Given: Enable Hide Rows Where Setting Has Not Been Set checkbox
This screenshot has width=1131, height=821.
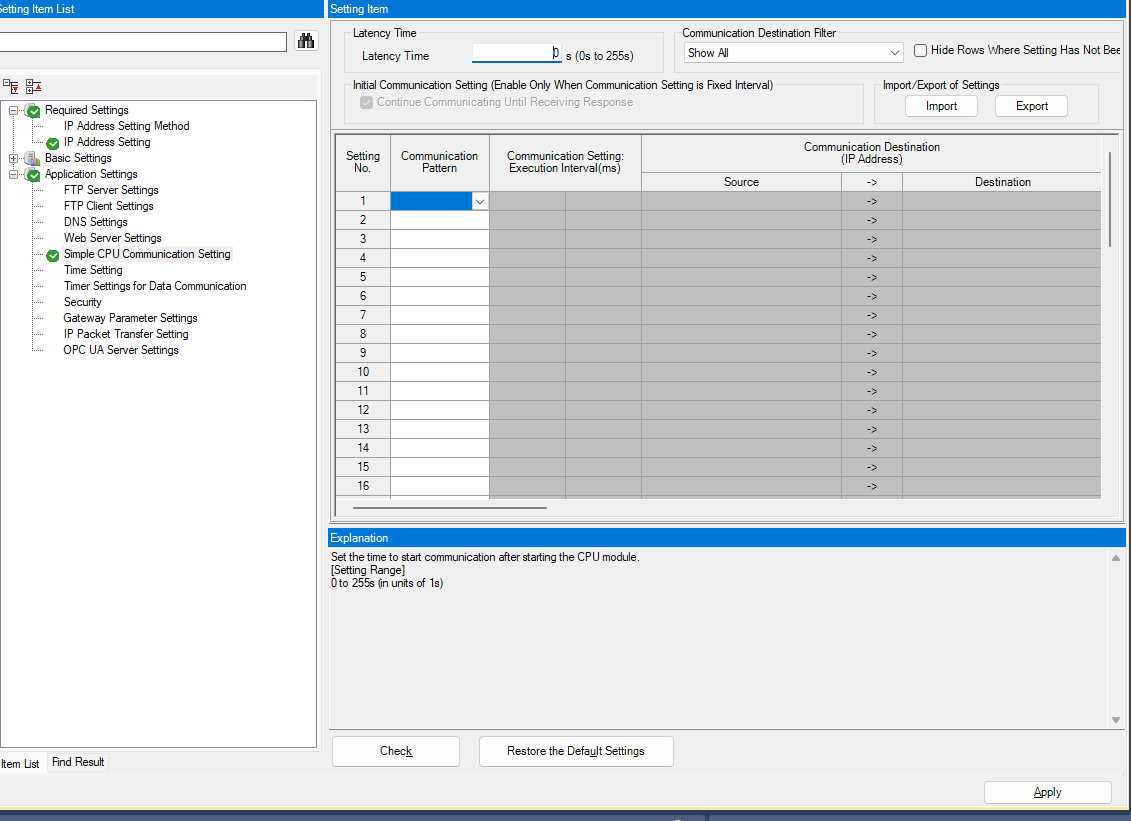Looking at the screenshot, I should 920,51.
